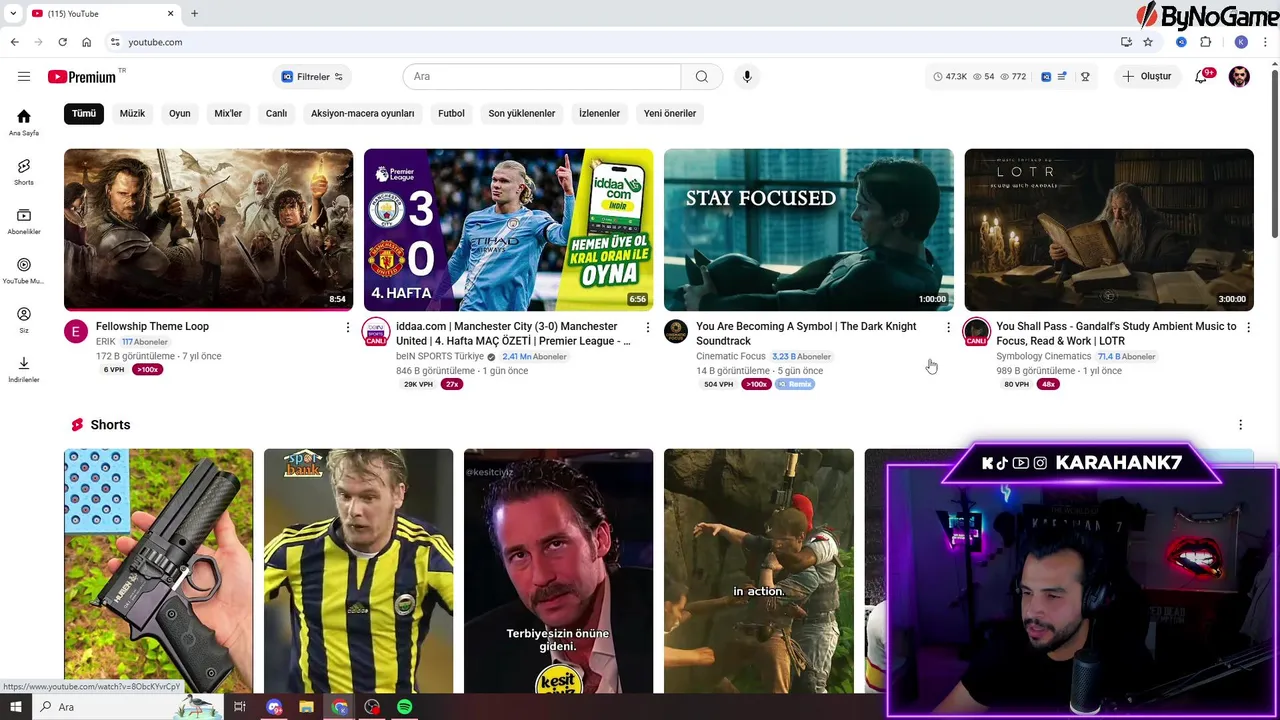This screenshot has height=720, width=1280.
Task: Open Ana Sayfa in the sidebar
Action: (x=24, y=123)
